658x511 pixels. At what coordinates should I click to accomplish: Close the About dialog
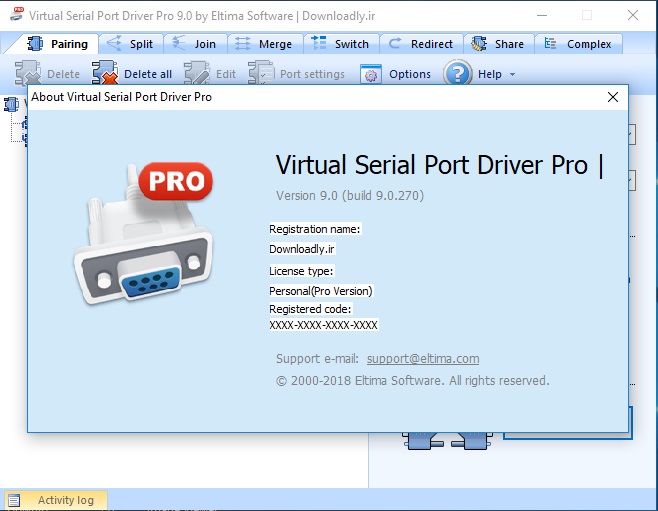pos(613,97)
